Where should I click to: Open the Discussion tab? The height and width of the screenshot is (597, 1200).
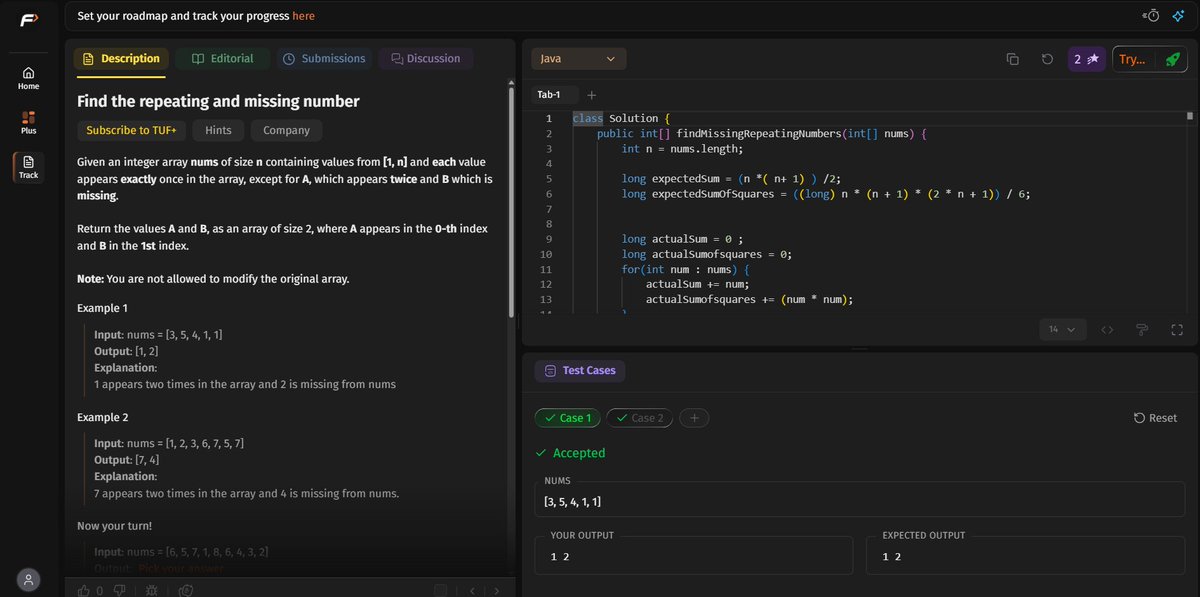point(426,59)
